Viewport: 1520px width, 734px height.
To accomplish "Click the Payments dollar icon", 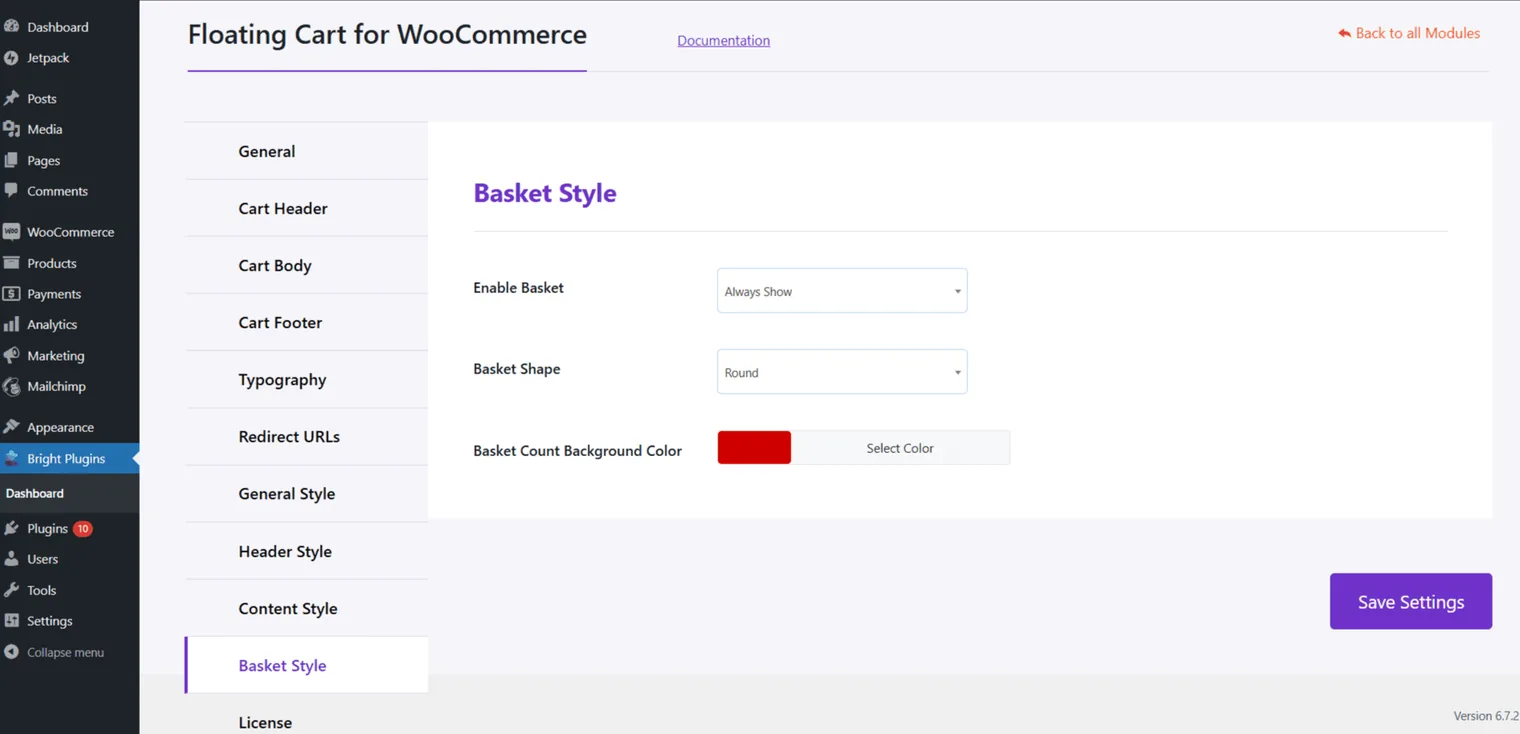I will (x=12, y=294).
